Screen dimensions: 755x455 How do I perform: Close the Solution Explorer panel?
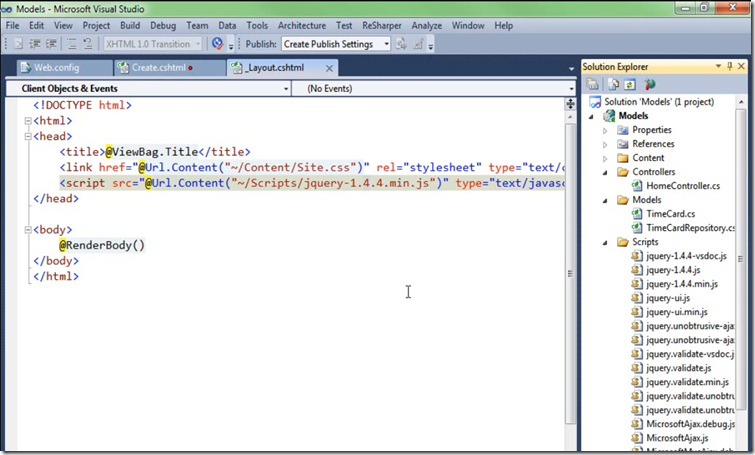(x=742, y=66)
